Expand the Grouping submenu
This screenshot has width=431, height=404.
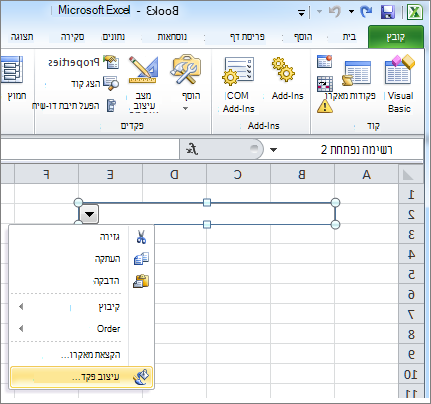pyautogui.click(x=82, y=306)
